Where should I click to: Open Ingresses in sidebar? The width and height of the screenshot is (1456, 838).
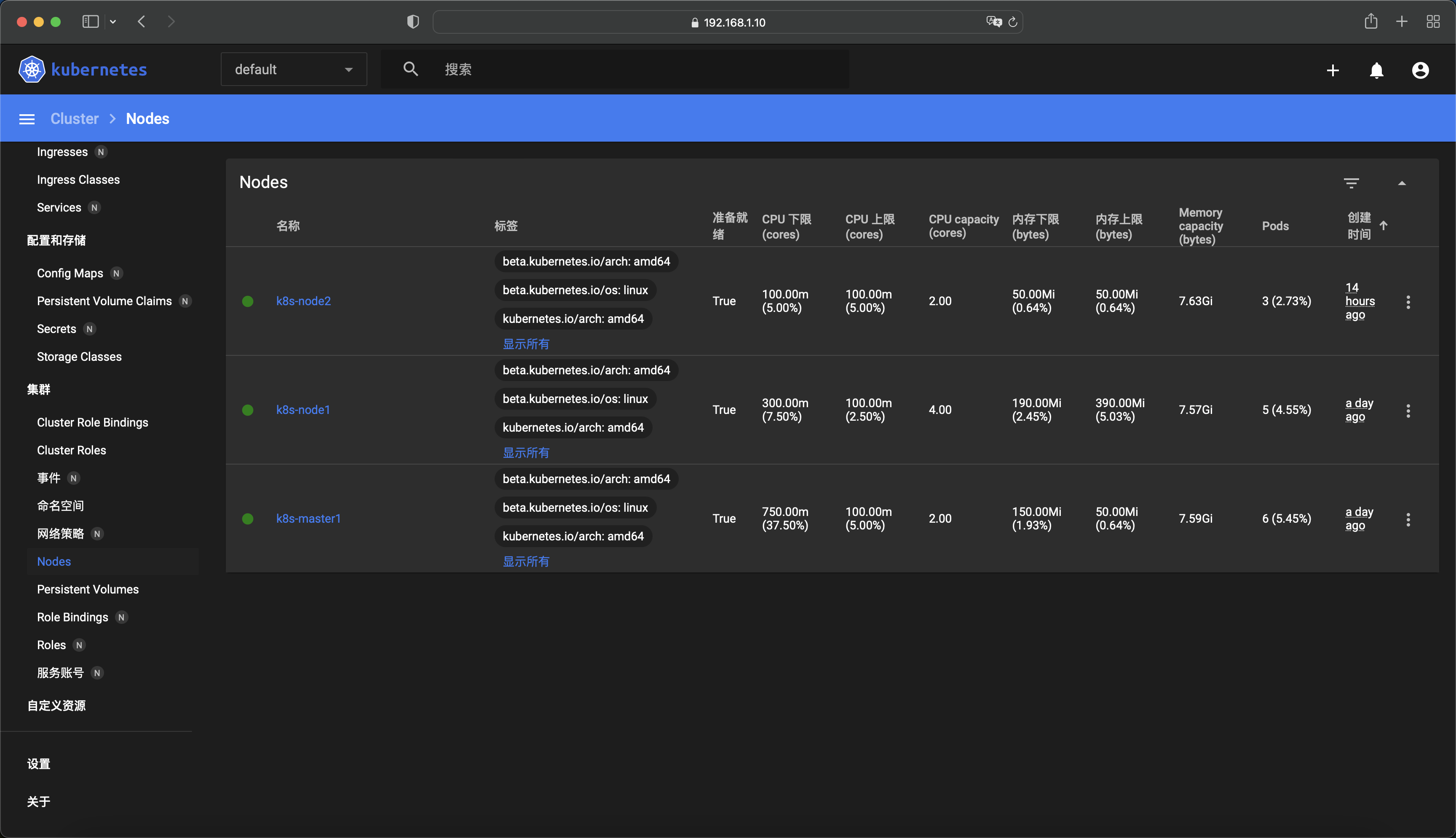tap(62, 152)
